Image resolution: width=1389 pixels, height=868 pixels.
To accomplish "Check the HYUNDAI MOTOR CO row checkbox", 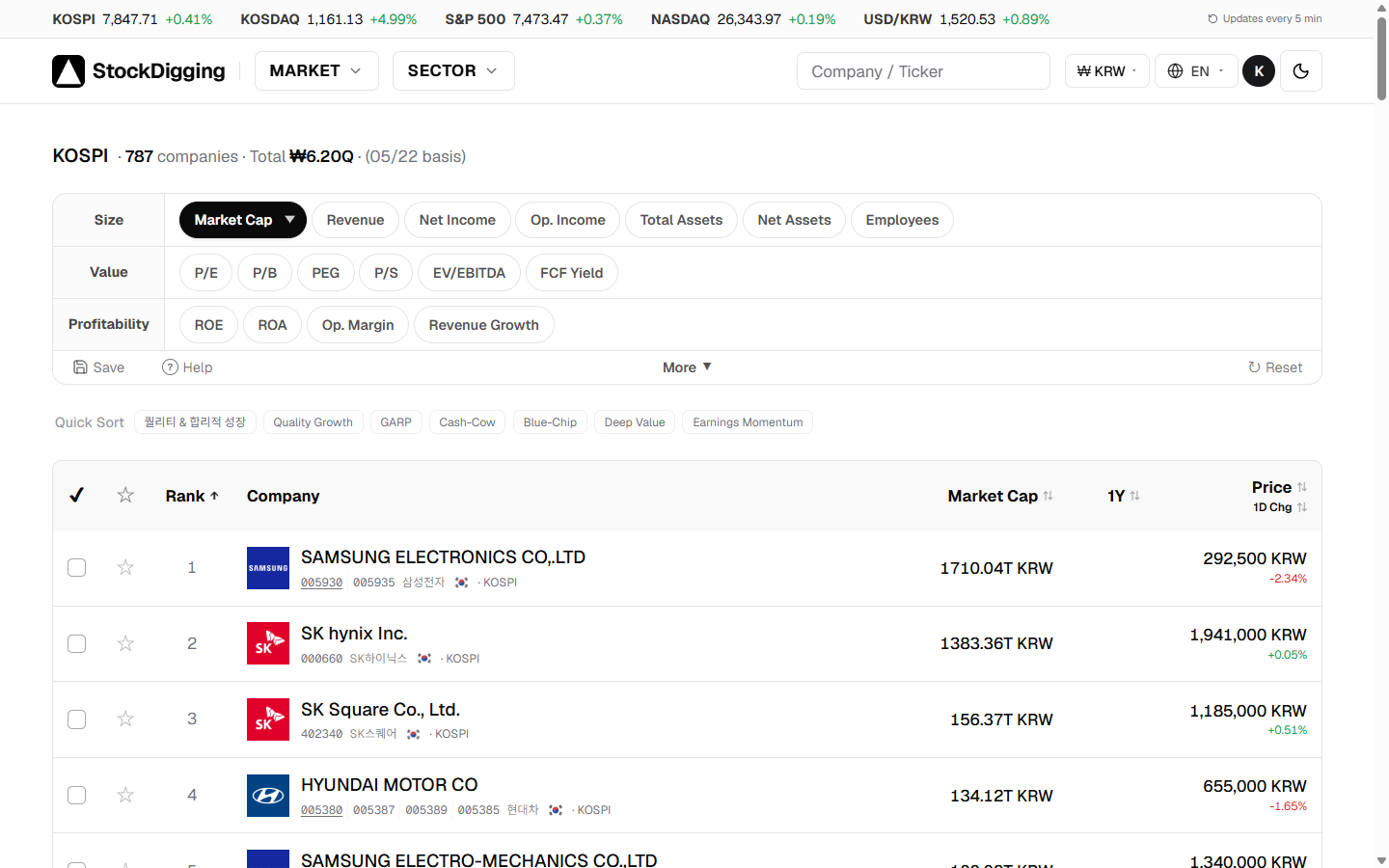I will [x=77, y=796].
